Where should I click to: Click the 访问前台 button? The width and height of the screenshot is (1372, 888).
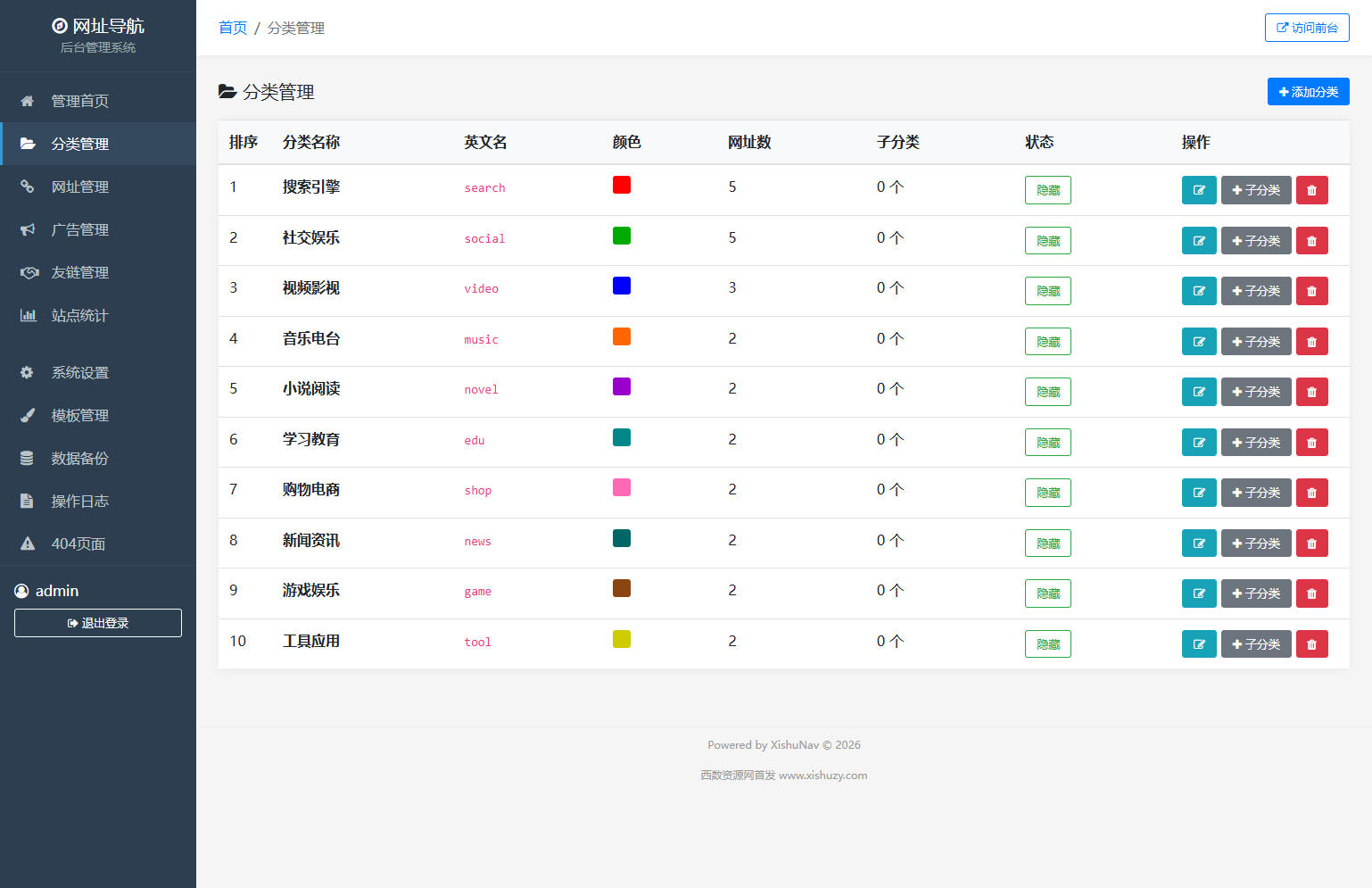pos(1307,28)
